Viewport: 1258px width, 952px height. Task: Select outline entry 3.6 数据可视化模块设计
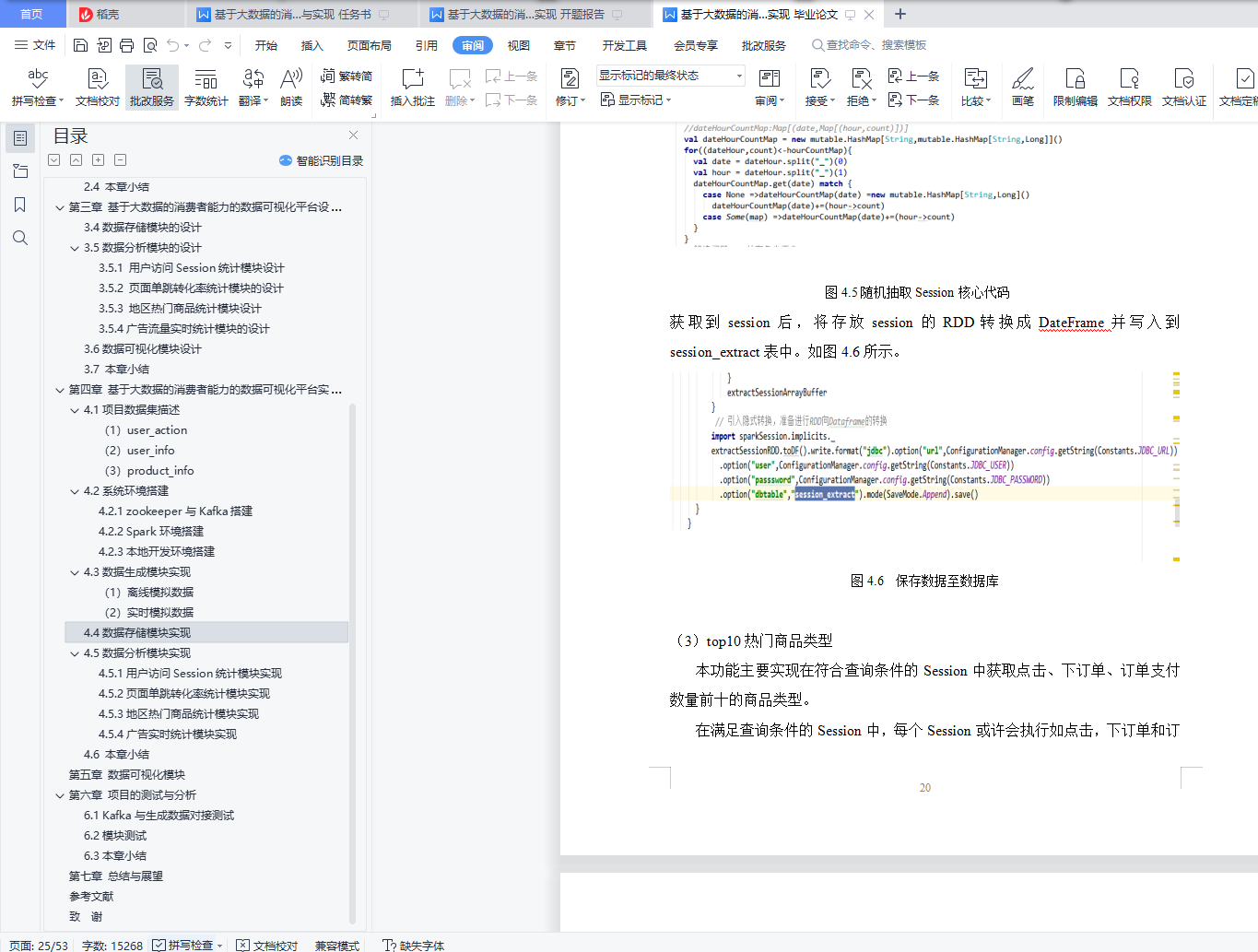pos(143,349)
